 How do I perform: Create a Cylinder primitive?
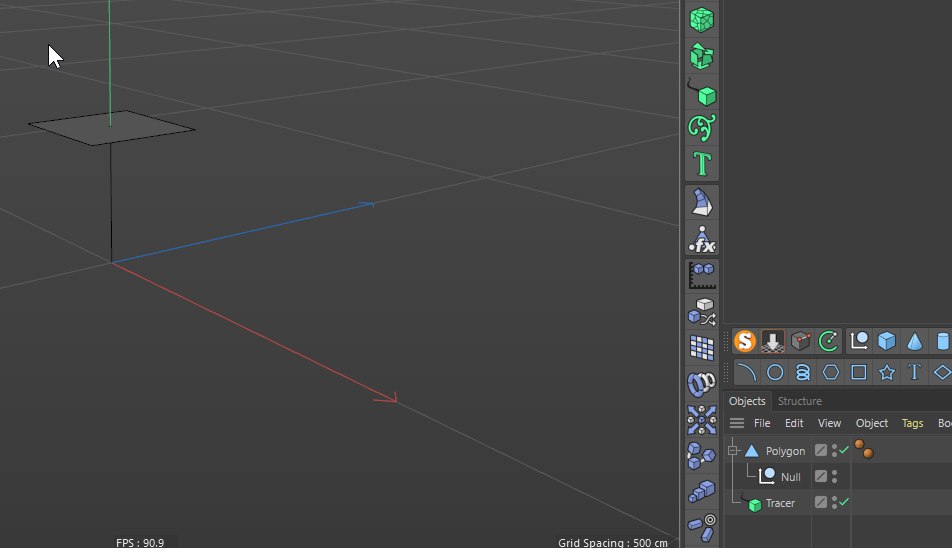[943, 341]
